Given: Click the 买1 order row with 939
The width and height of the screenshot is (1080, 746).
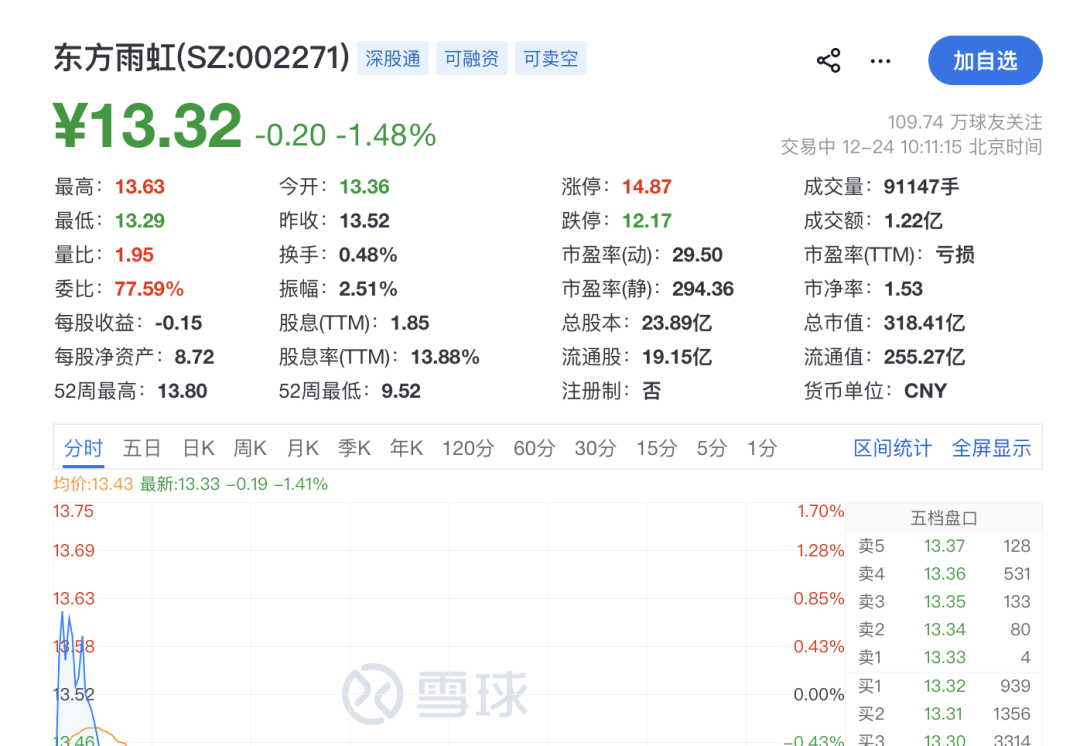Looking at the screenshot, I should [944, 686].
